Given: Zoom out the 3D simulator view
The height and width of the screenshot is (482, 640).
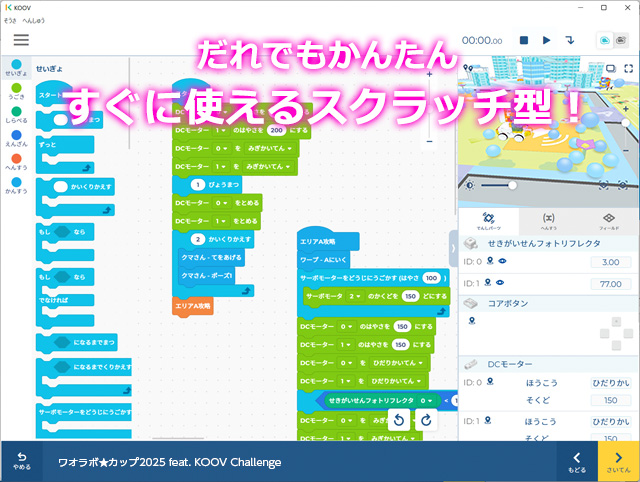Looking at the screenshot, I should (625, 151).
